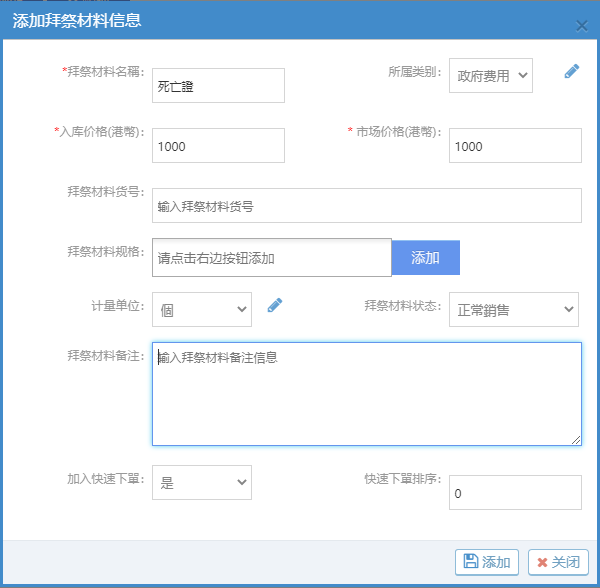Click the 入库价格(港幣) input field
Screen dimensions: 600x588
219,146
